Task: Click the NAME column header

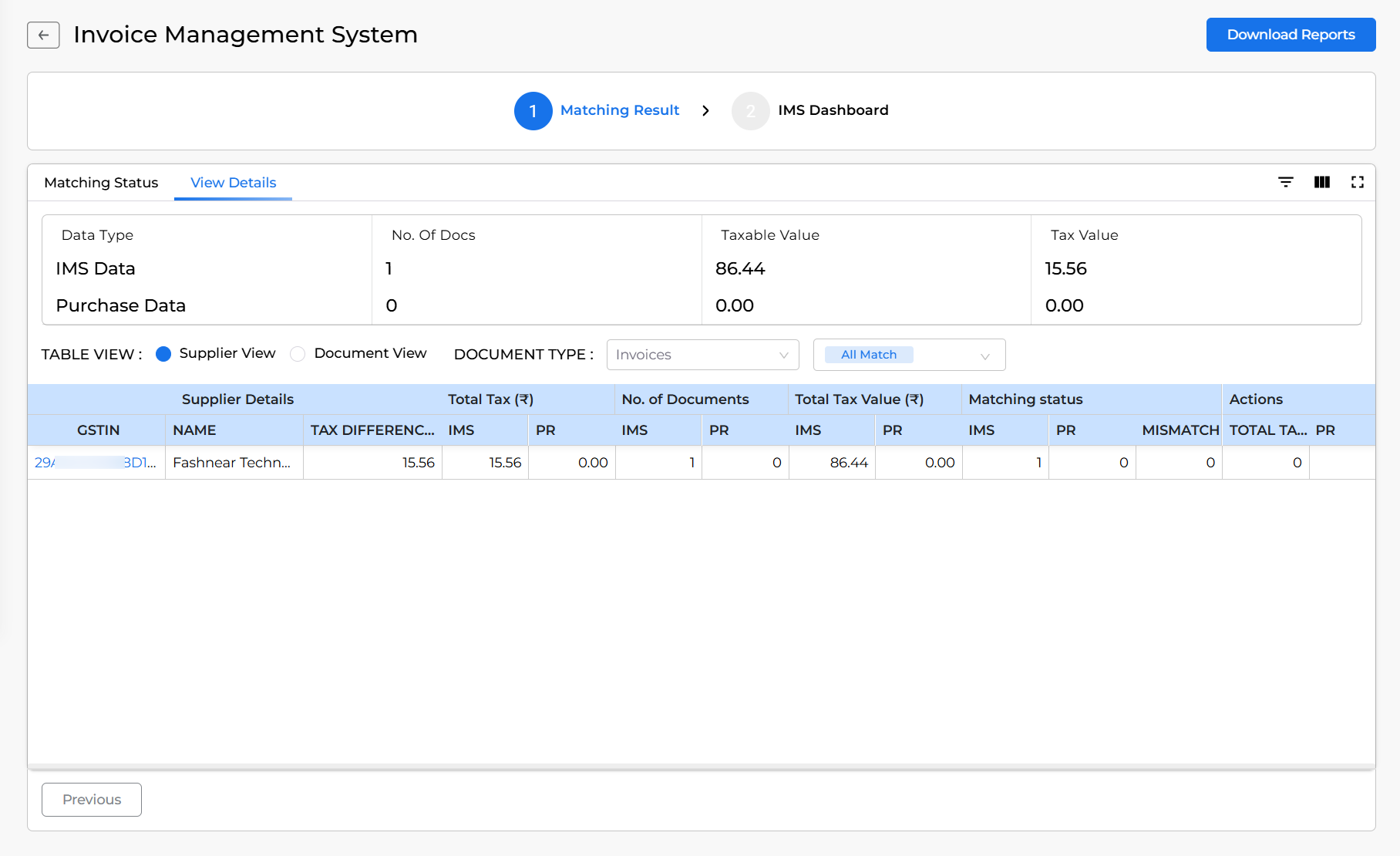Action: coord(194,430)
